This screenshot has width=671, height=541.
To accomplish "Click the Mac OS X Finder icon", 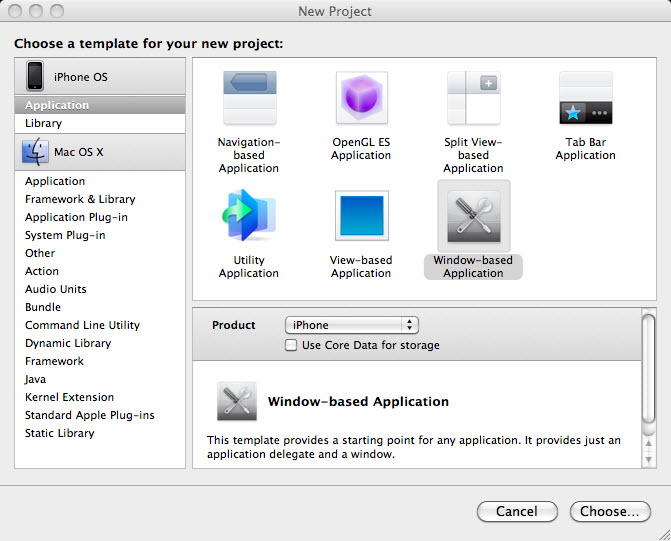I will pyautogui.click(x=35, y=152).
